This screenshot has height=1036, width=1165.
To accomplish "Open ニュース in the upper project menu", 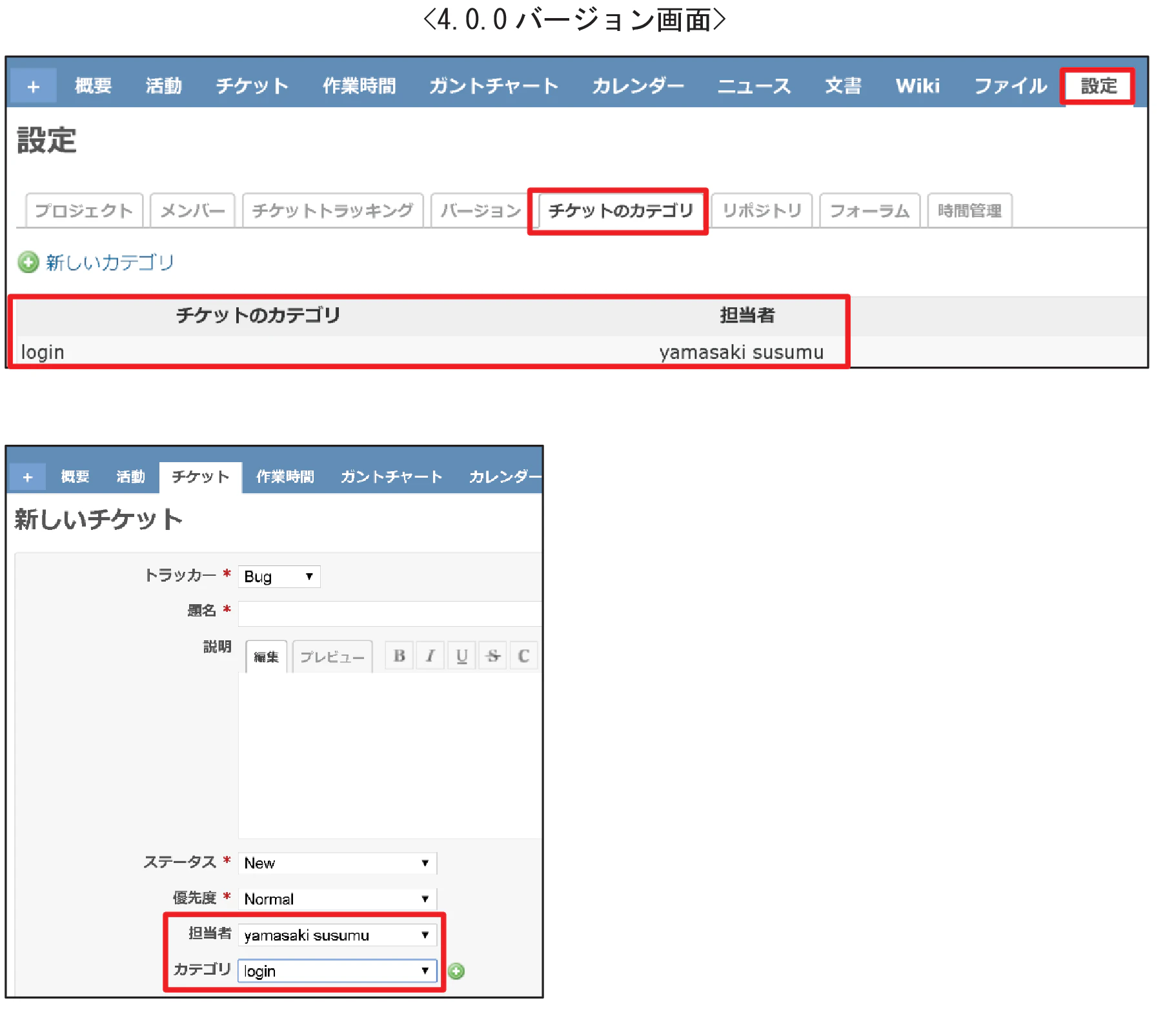I will click(x=754, y=86).
